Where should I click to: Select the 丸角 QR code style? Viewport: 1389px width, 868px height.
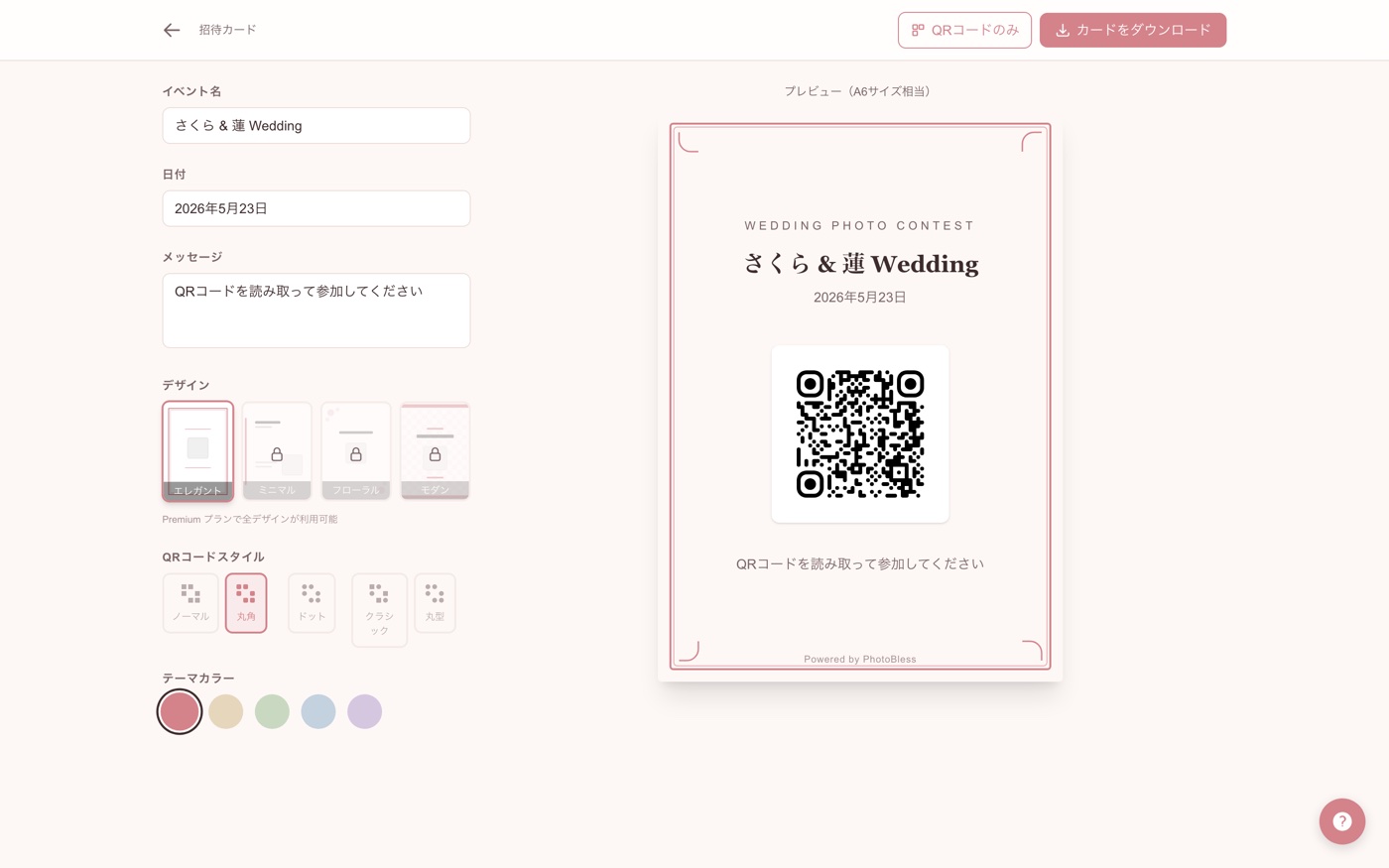(x=246, y=602)
